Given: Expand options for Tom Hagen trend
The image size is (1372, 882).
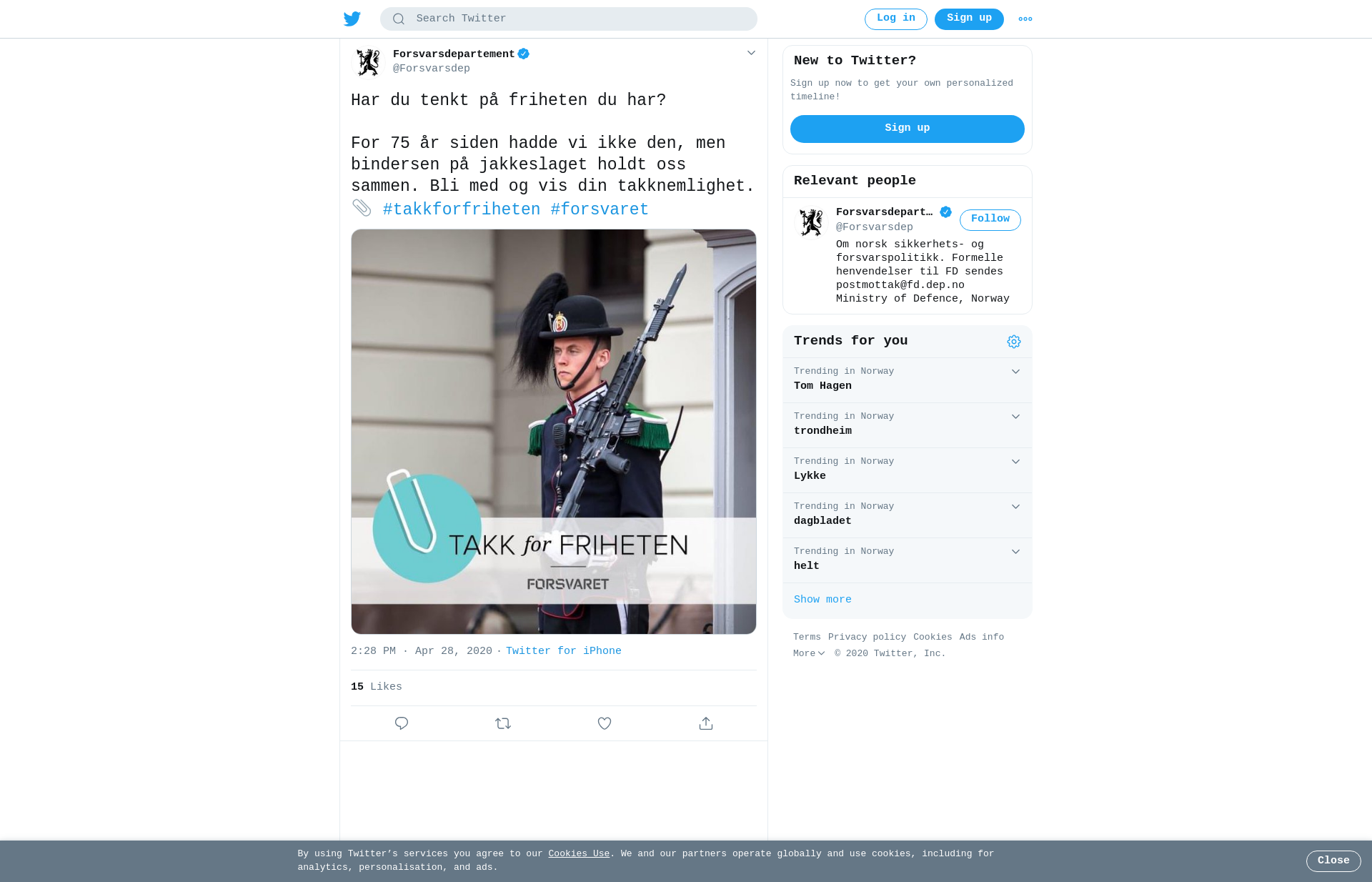Looking at the screenshot, I should coord(1015,372).
